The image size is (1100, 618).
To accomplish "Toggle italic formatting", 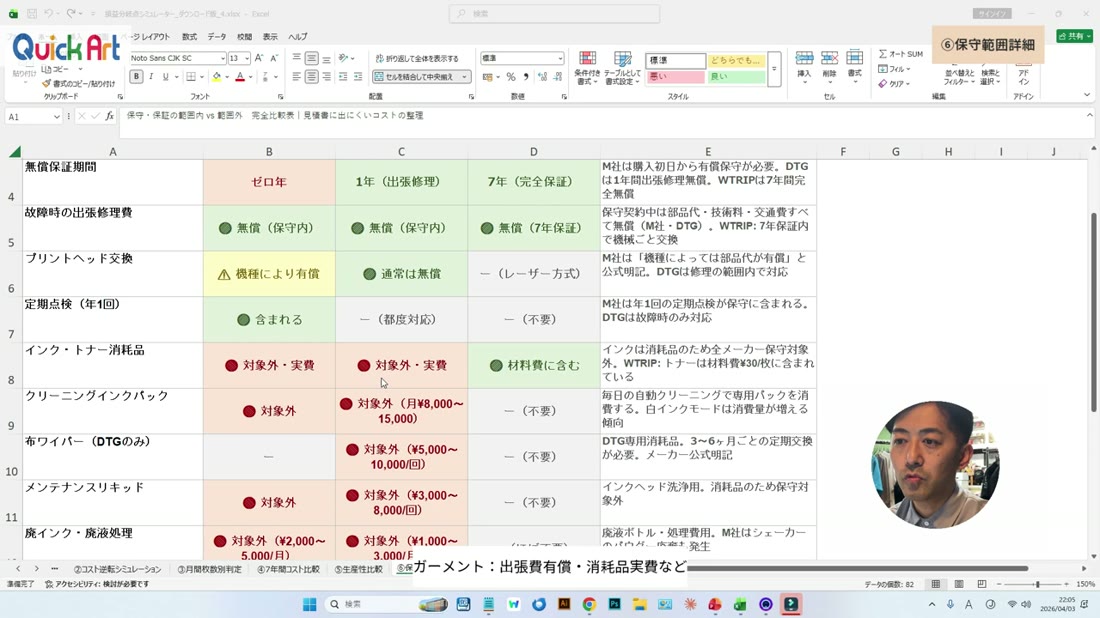I will (151, 76).
